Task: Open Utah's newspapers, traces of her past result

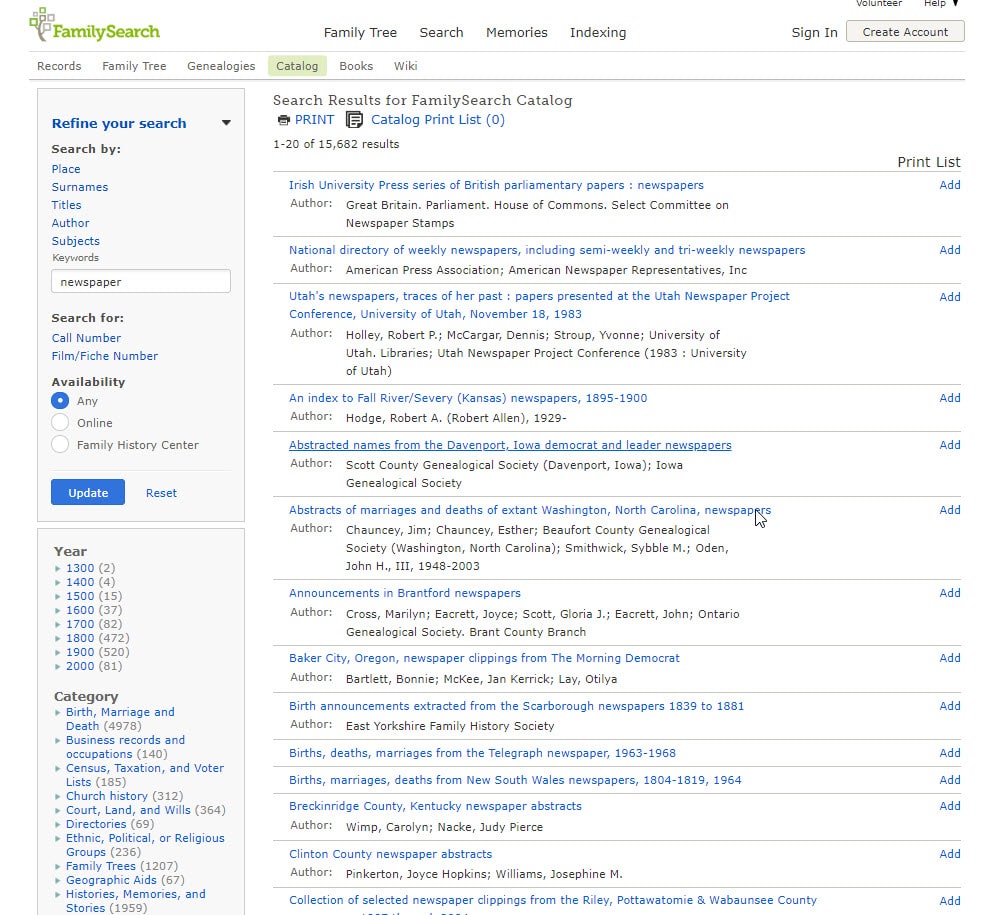Action: click(x=539, y=305)
